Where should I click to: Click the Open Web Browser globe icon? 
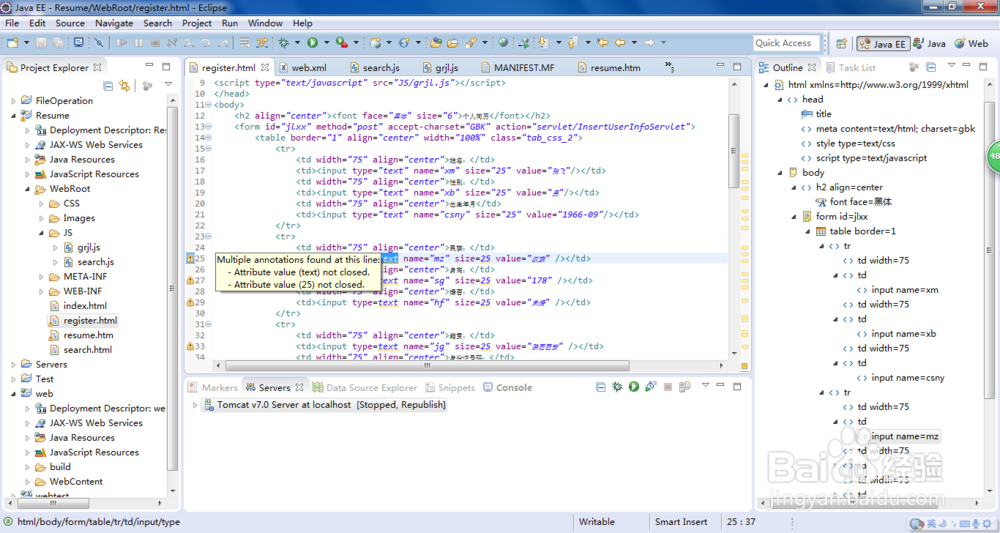503,43
